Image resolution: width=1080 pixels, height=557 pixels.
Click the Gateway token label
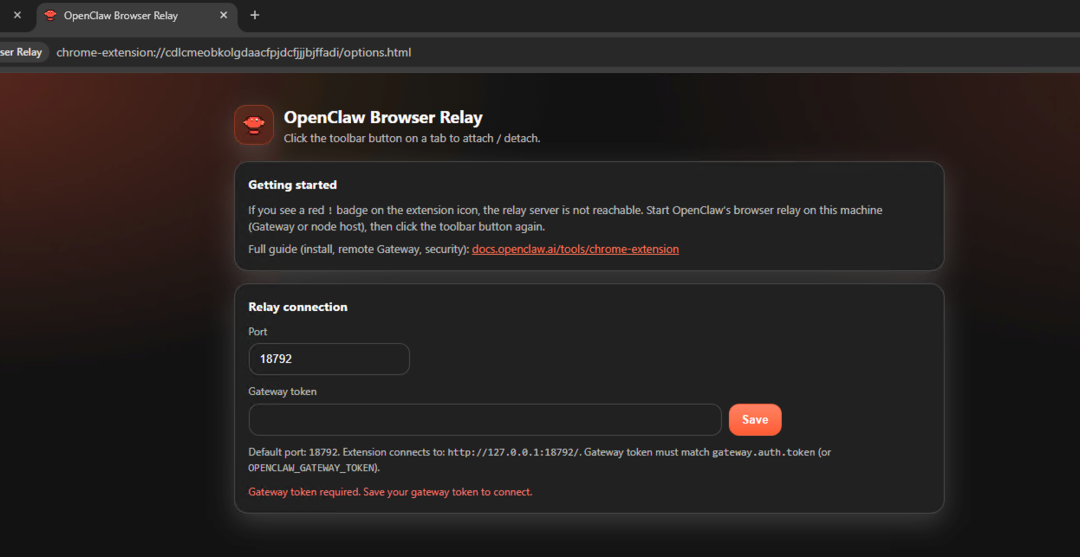(x=282, y=391)
